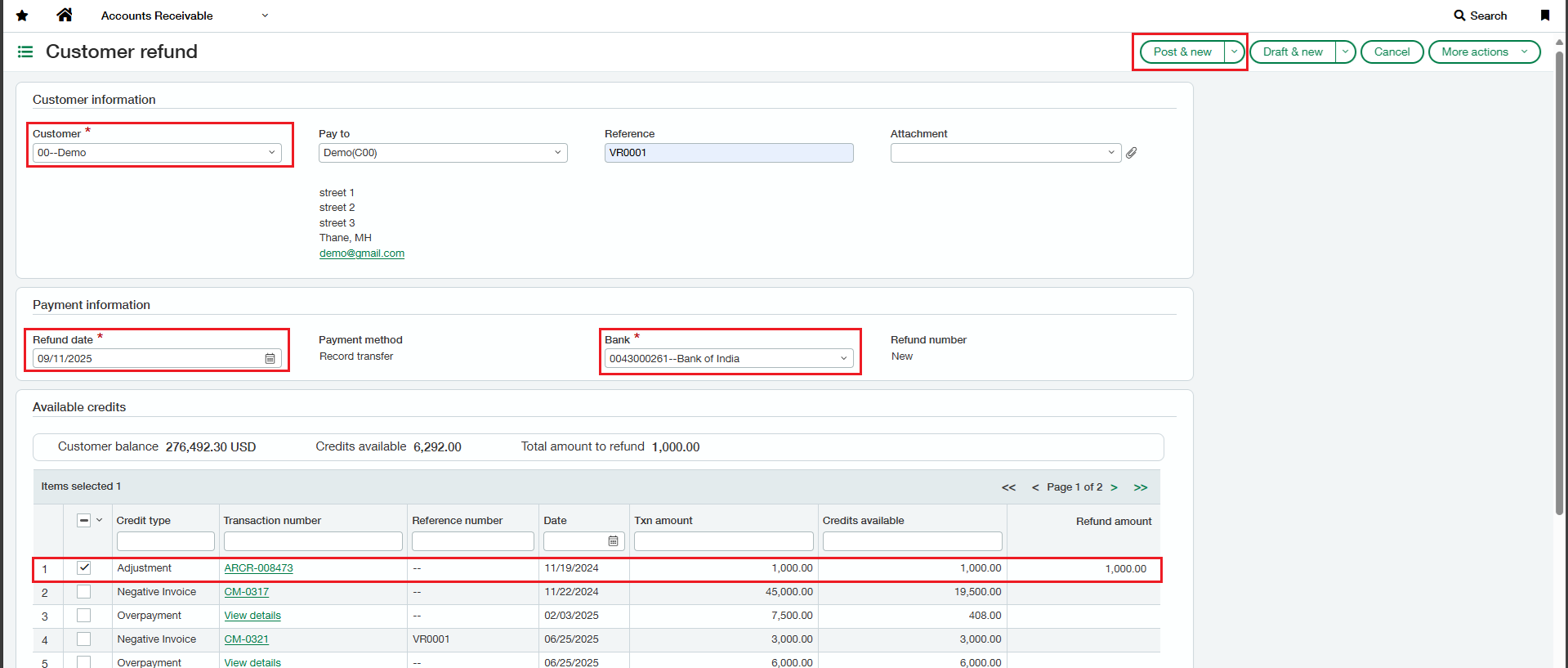Open the ARCR-008473 transaction link

258,568
